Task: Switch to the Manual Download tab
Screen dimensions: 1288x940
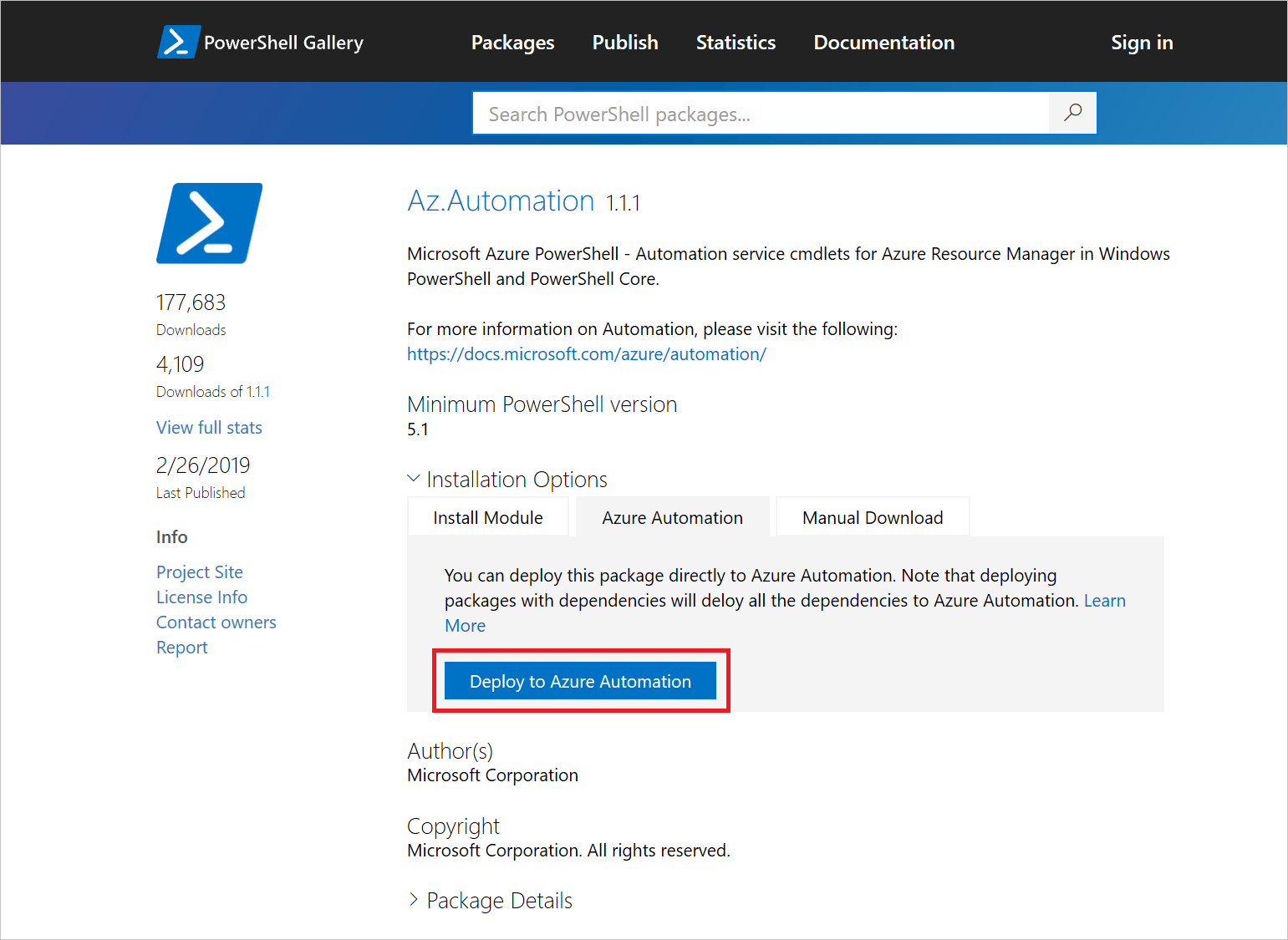Action: [872, 516]
